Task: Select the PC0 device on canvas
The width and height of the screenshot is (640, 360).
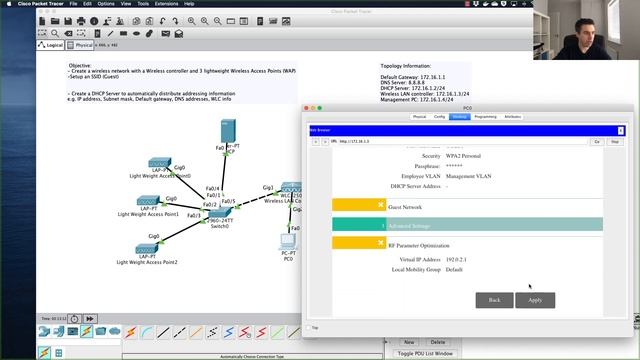Action: (x=288, y=242)
